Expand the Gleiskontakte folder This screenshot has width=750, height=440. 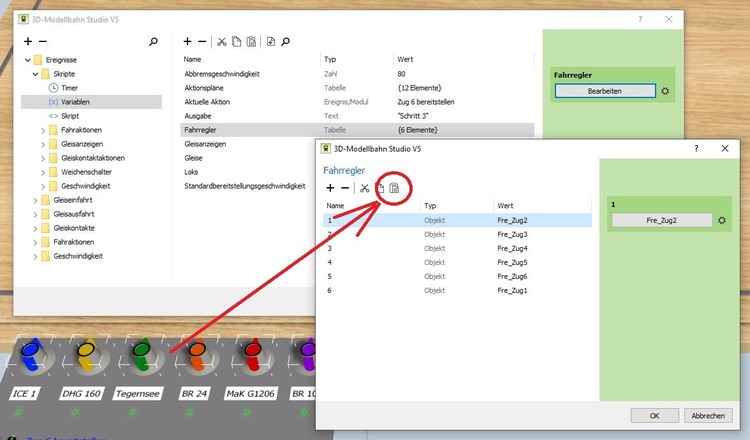point(35,228)
